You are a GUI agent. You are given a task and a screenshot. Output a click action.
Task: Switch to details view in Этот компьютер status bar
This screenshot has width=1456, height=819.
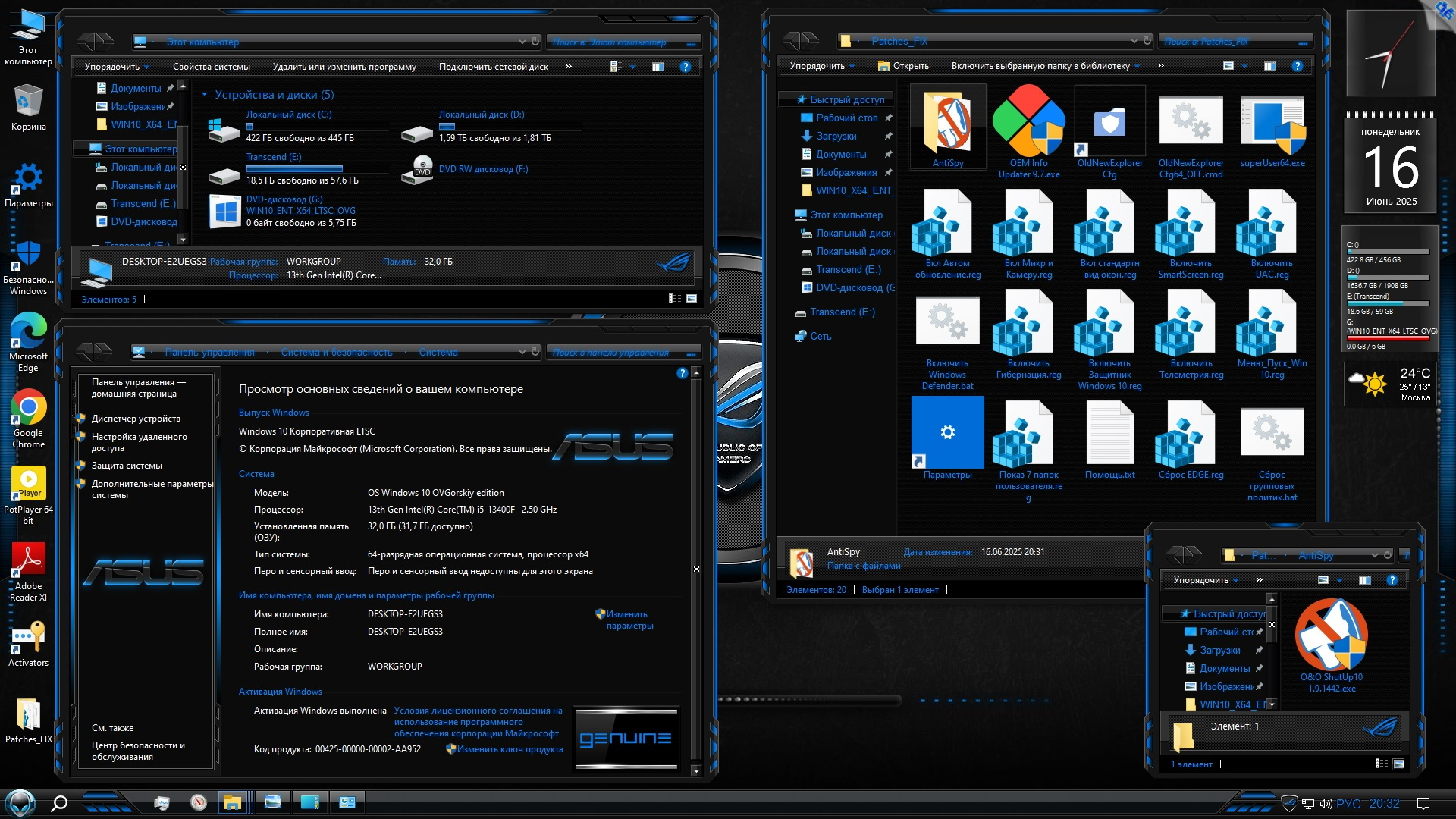674,299
